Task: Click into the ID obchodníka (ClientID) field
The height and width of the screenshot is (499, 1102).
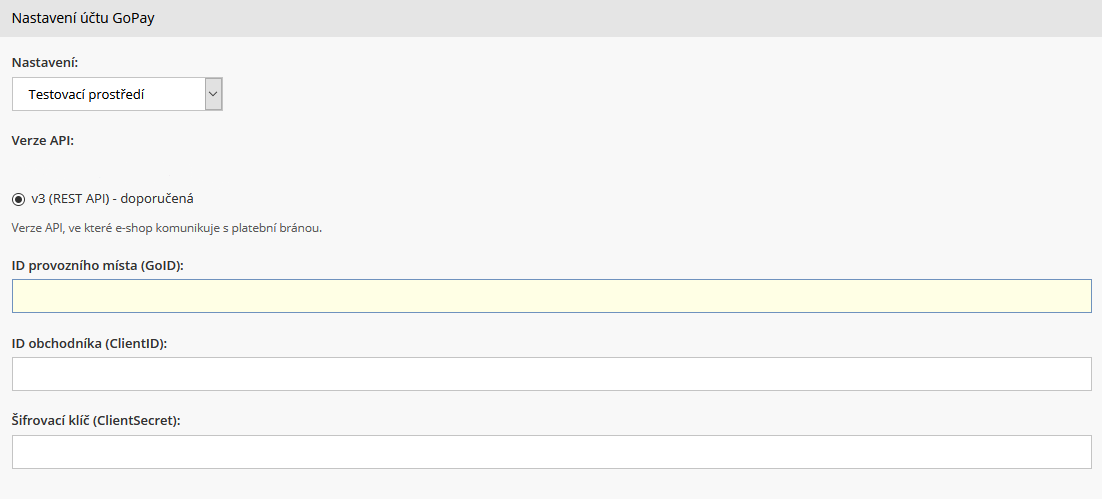Action: (551, 374)
